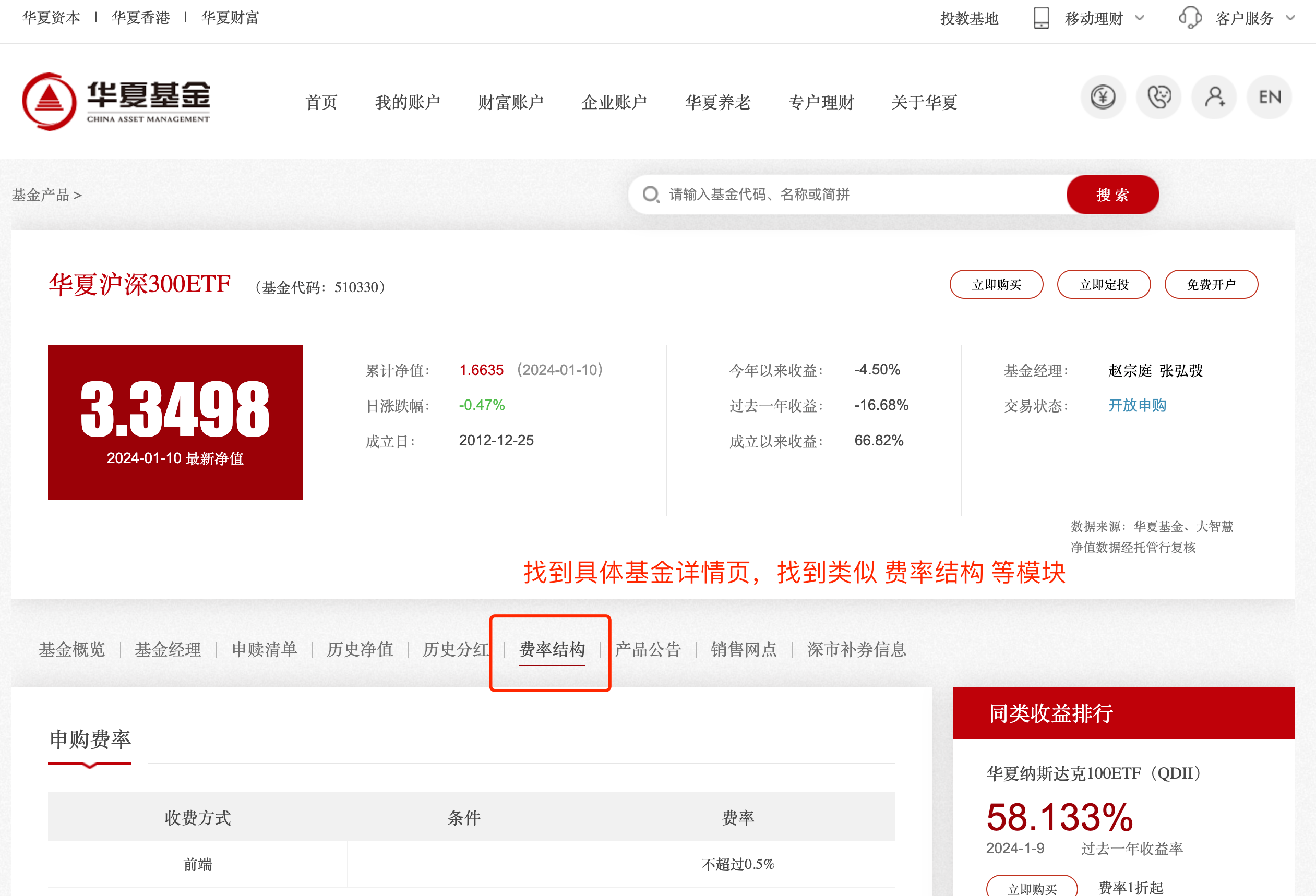Click the mobile phone icon beside 移动理财
Viewport: 1316px width, 896px height.
click(x=1041, y=18)
